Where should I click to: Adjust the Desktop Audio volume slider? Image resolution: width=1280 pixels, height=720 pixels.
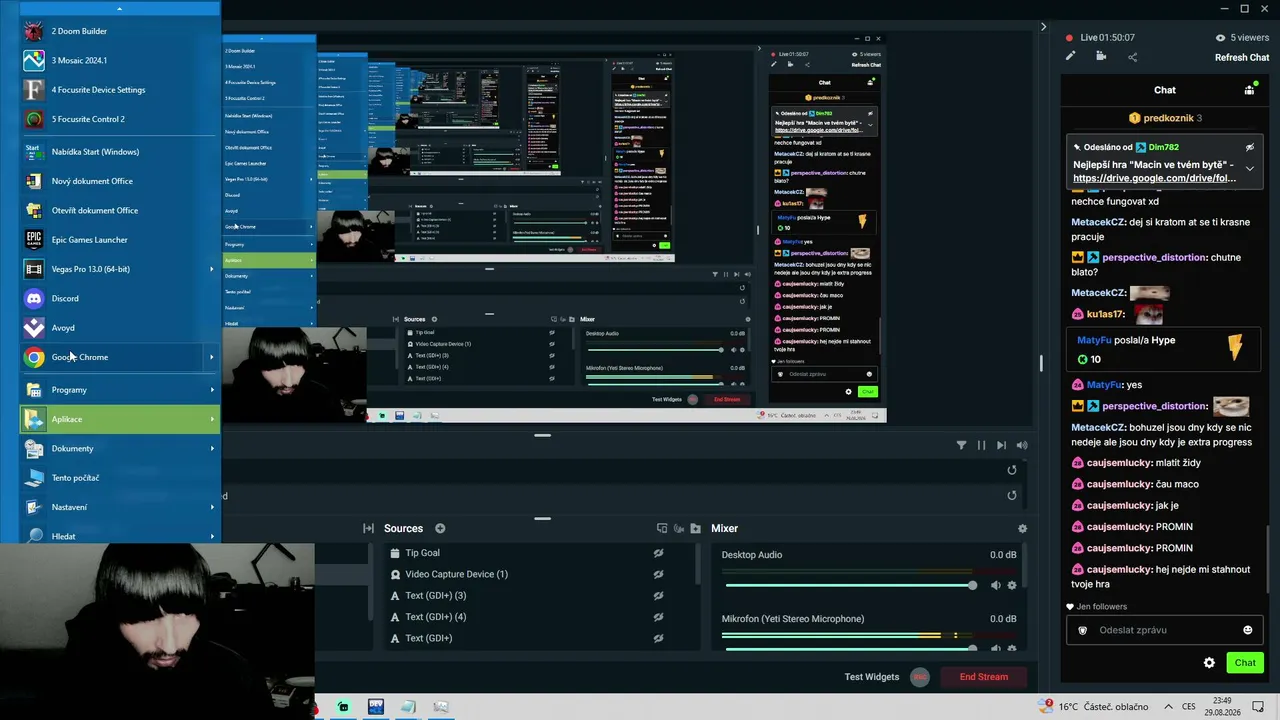coord(849,585)
